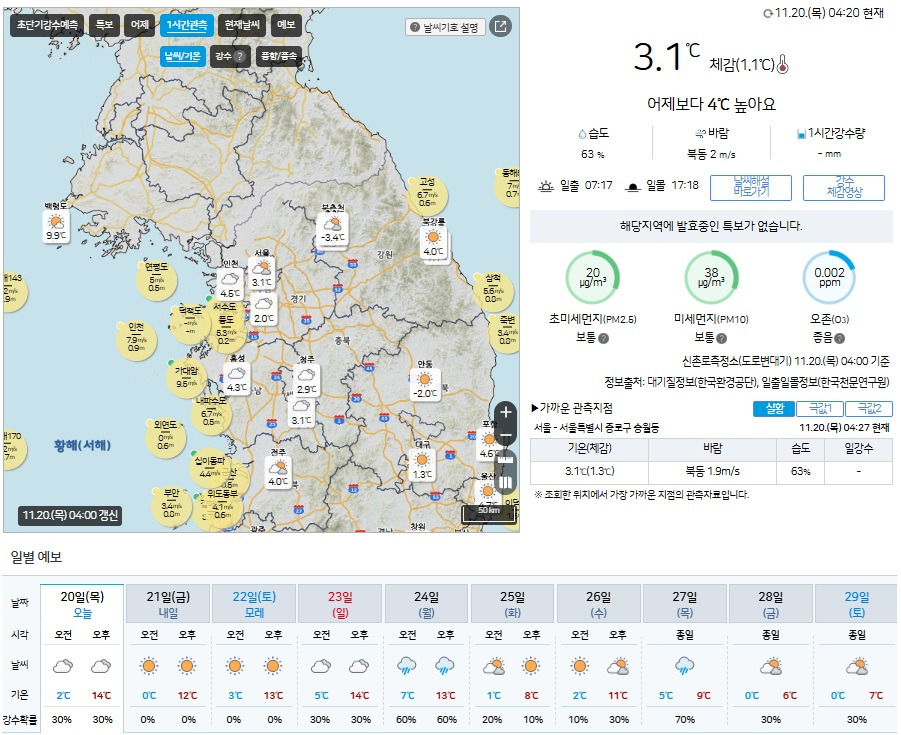Toggle 풍향/풍속 map layer
The width and height of the screenshot is (901, 735).
tap(279, 56)
